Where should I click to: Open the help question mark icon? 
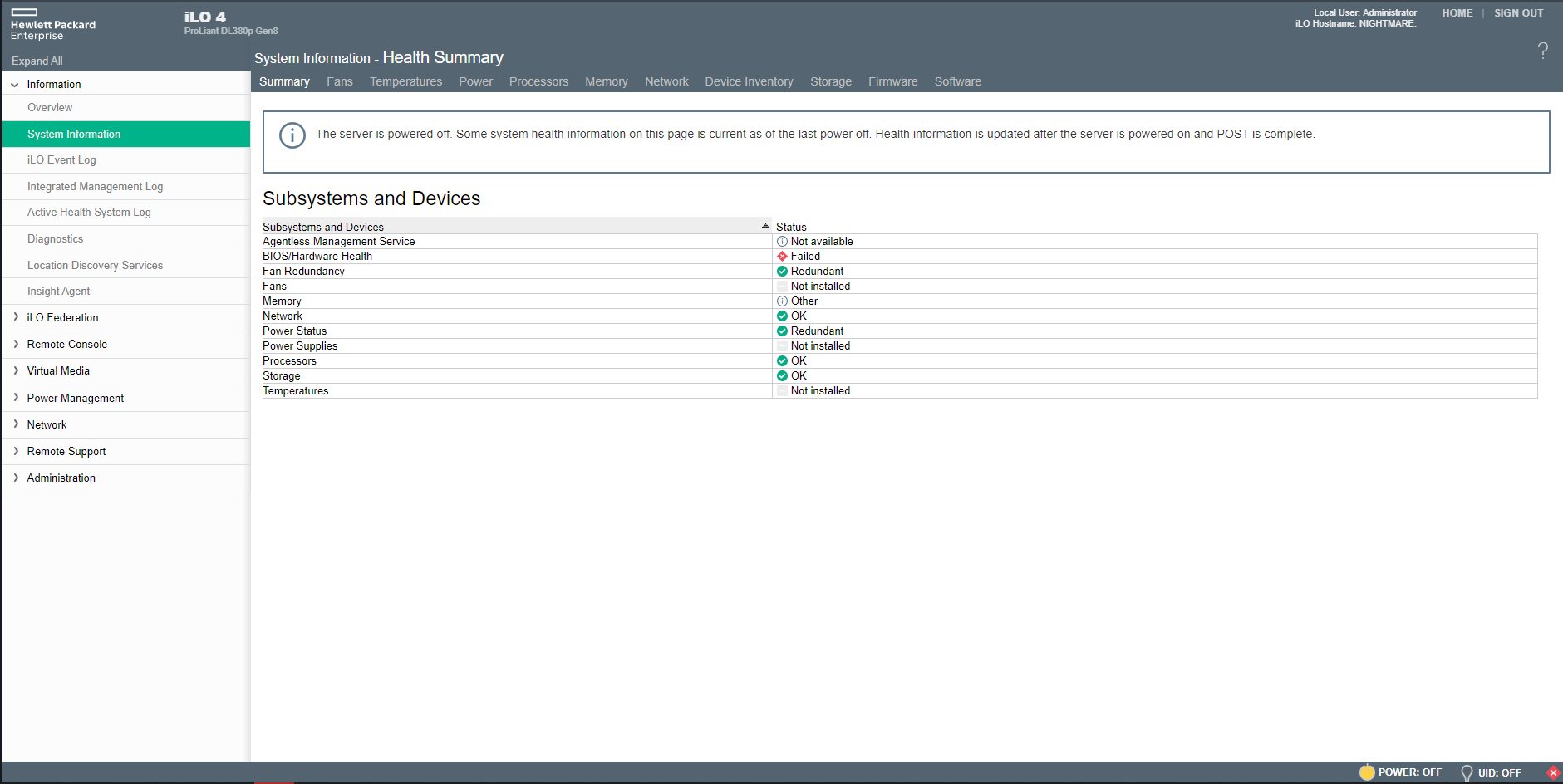(x=1542, y=51)
